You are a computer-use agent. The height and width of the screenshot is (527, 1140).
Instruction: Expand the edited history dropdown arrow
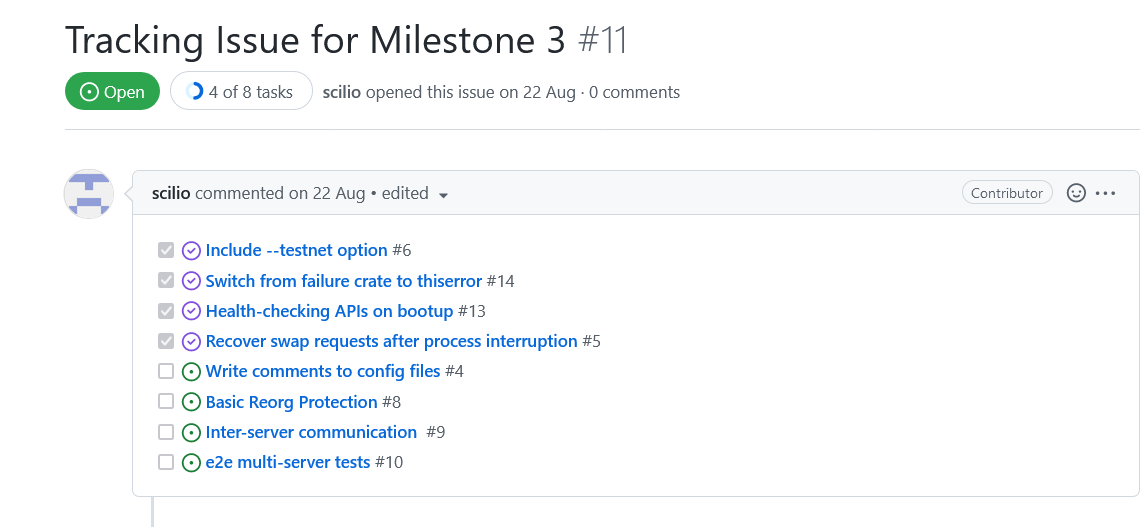443,195
